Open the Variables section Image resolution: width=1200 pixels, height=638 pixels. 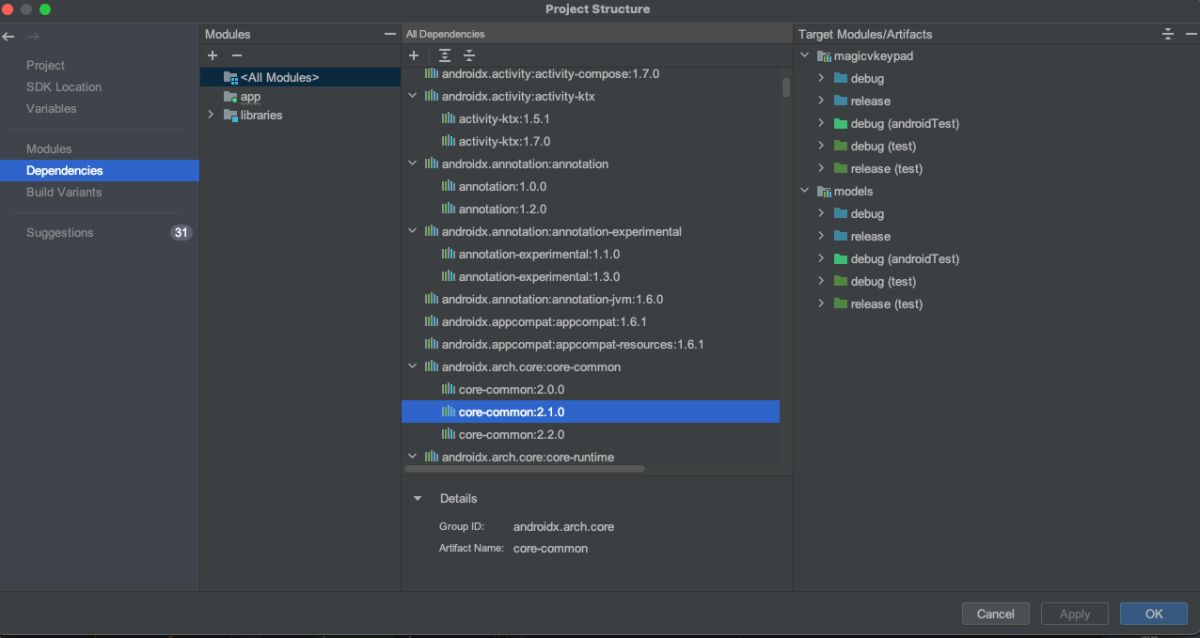click(x=51, y=108)
